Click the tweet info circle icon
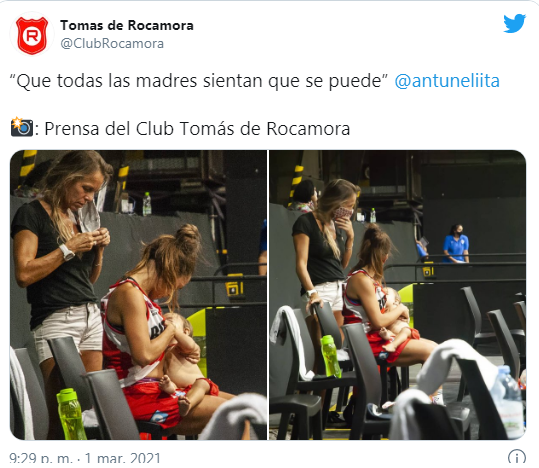 [x=517, y=458]
